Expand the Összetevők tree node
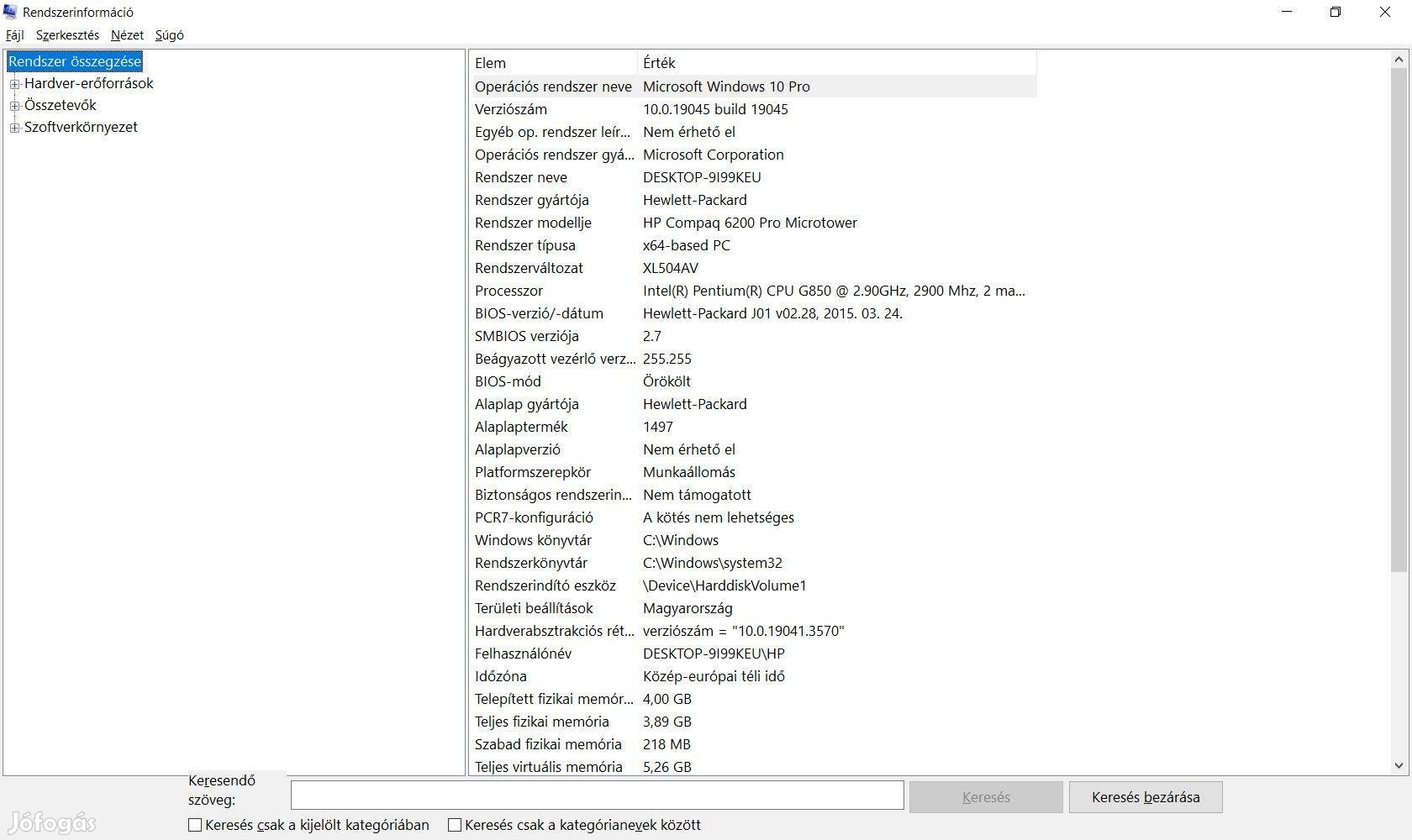Viewport: 1412px width, 840px height. (14, 106)
